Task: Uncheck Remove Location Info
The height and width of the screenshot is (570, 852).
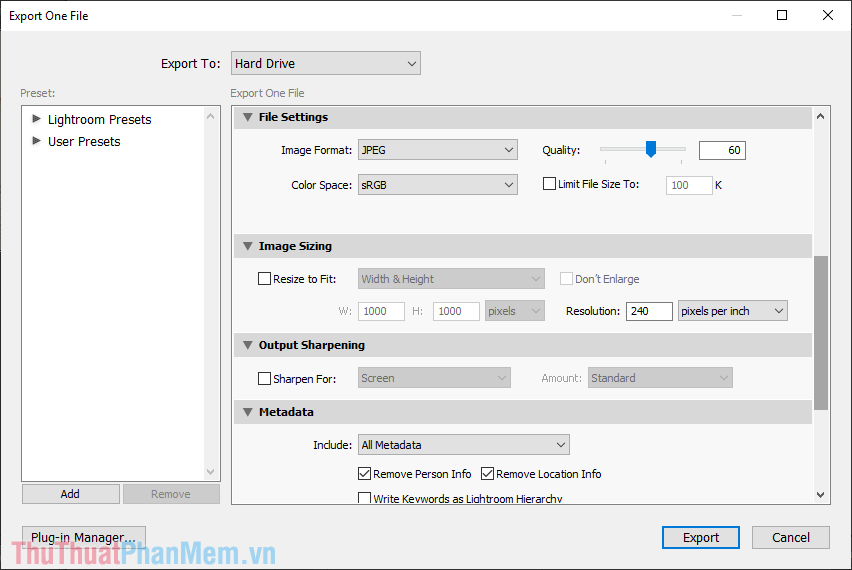Action: 487,474
